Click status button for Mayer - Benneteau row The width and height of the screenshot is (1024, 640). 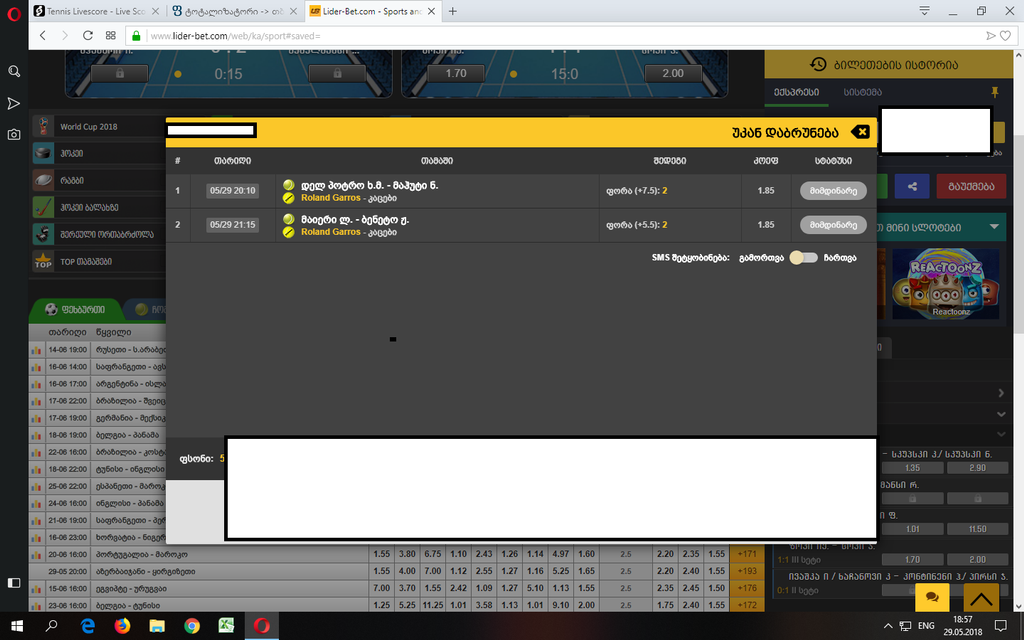click(833, 225)
